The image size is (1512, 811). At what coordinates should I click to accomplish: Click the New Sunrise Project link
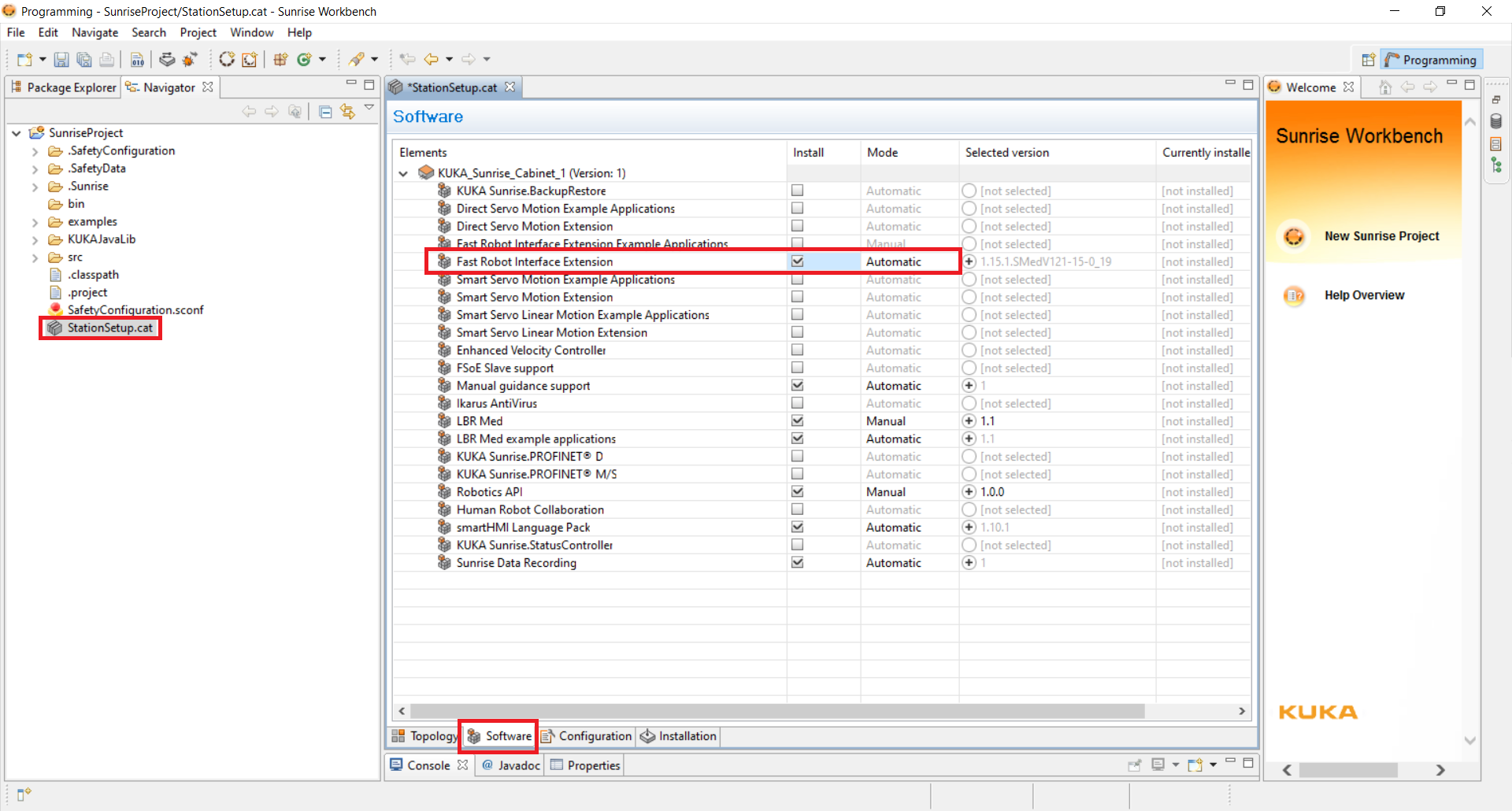tap(1381, 236)
